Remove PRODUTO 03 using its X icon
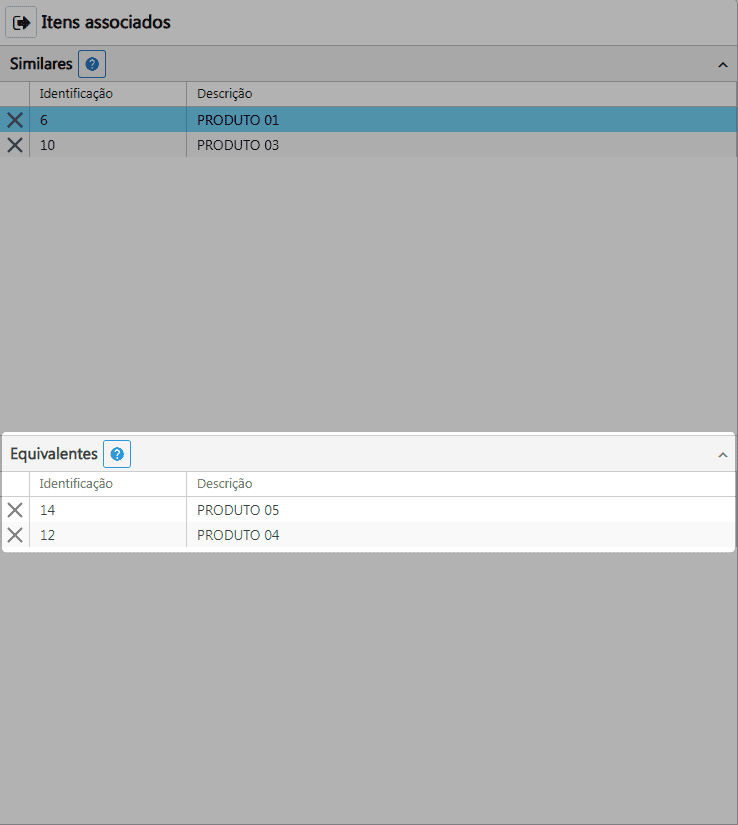 pos(15,145)
